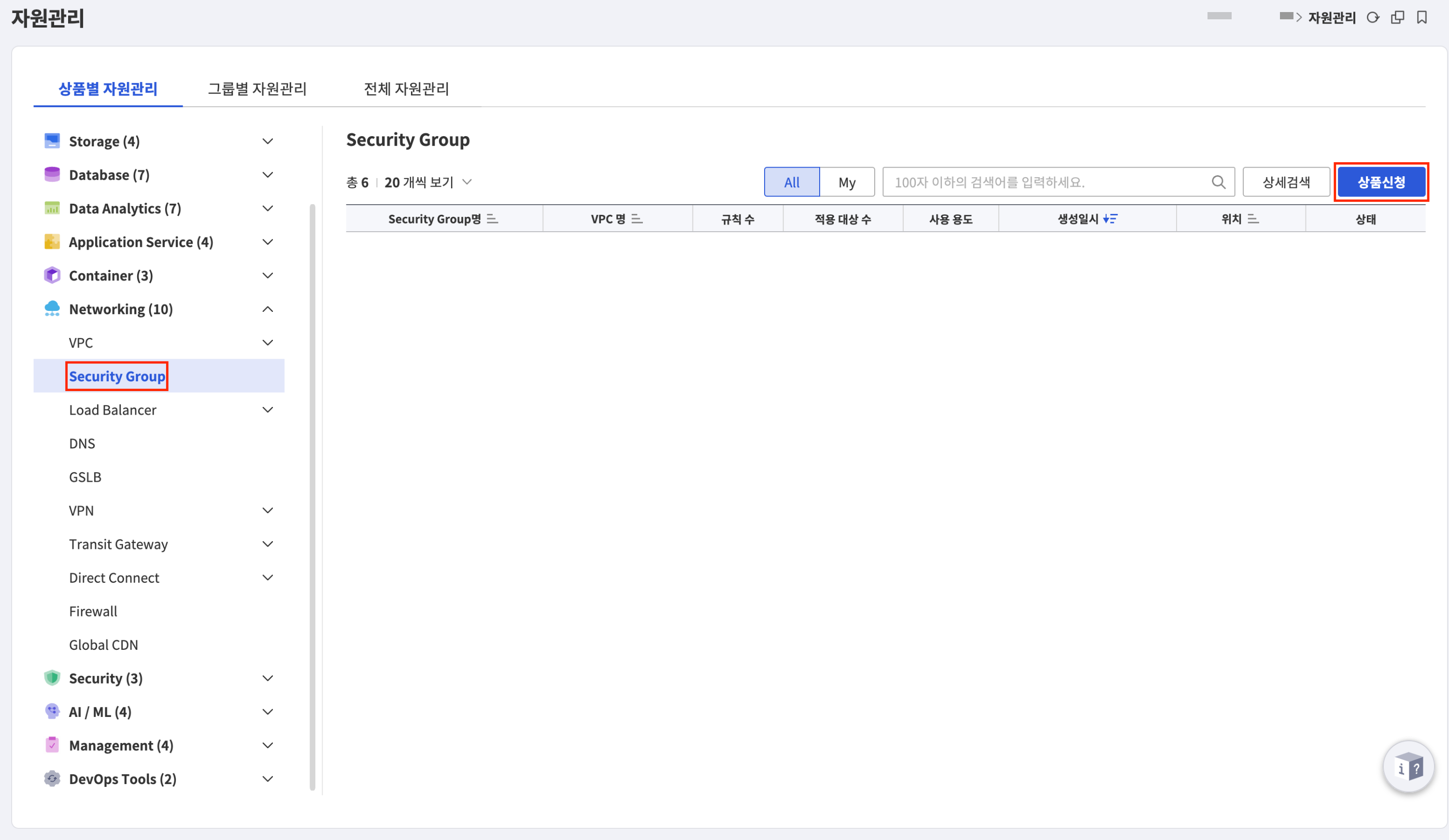This screenshot has height=840, width=1449.
Task: Click the Container category icon
Action: [52, 275]
